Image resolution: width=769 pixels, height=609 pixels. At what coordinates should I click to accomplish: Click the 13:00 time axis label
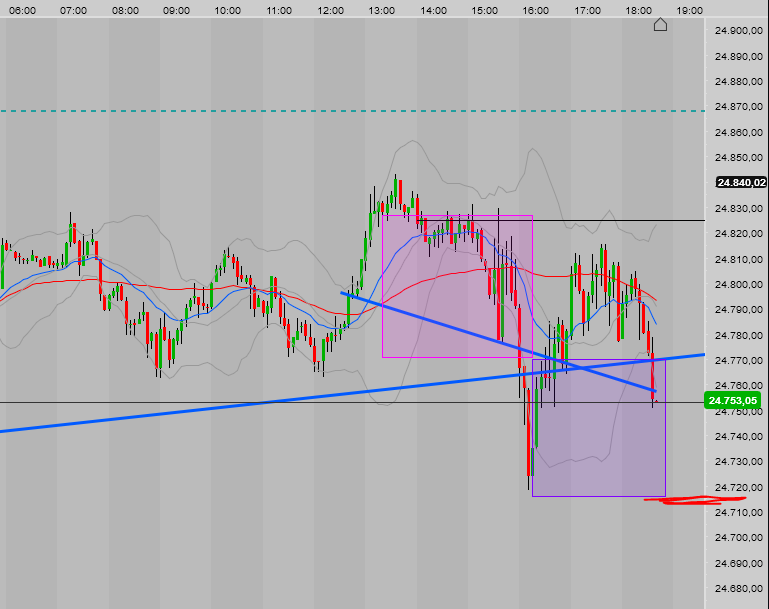(x=382, y=10)
